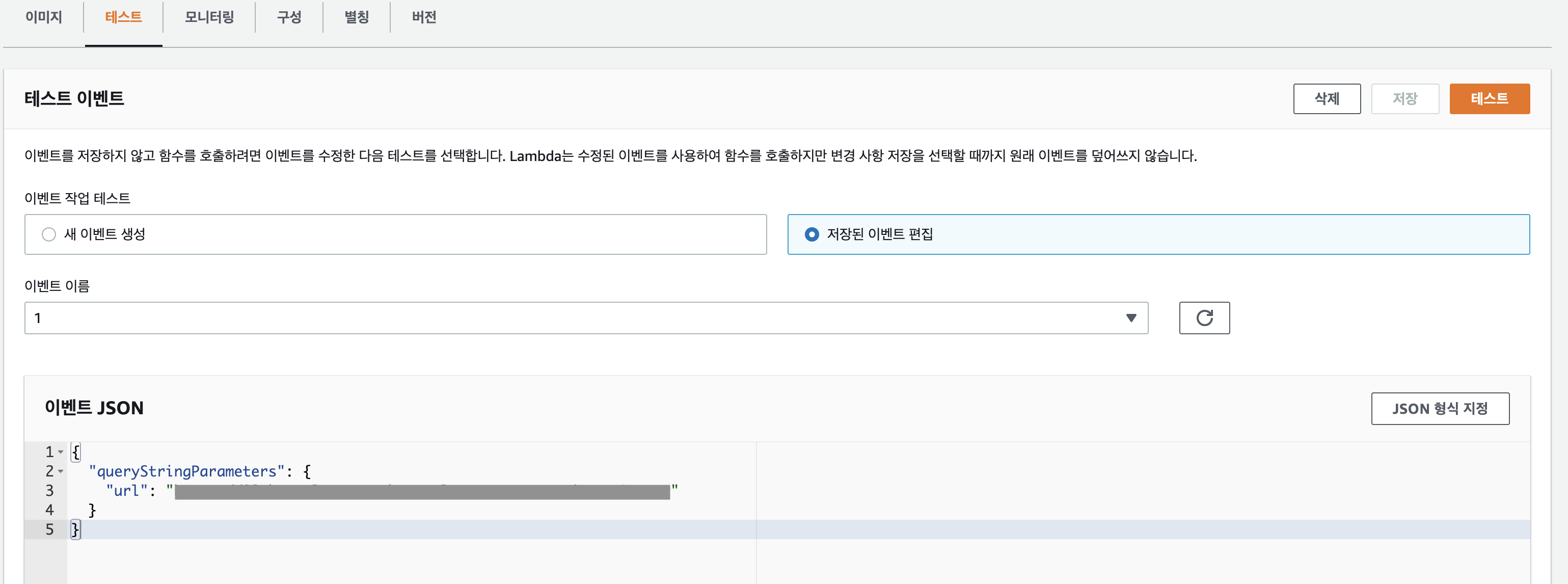Open the 이벤트 이름 dropdown
This screenshot has height=584, width=1568.
(x=584, y=318)
